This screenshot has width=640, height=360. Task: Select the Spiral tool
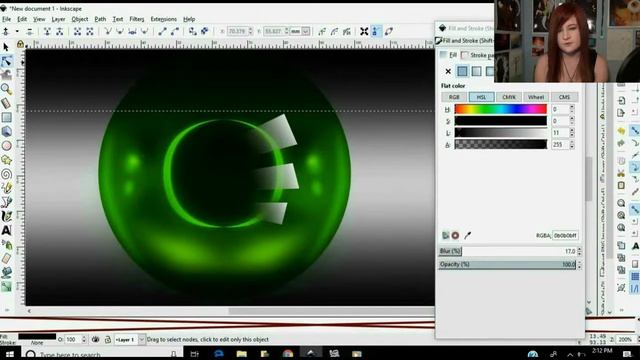point(7,174)
